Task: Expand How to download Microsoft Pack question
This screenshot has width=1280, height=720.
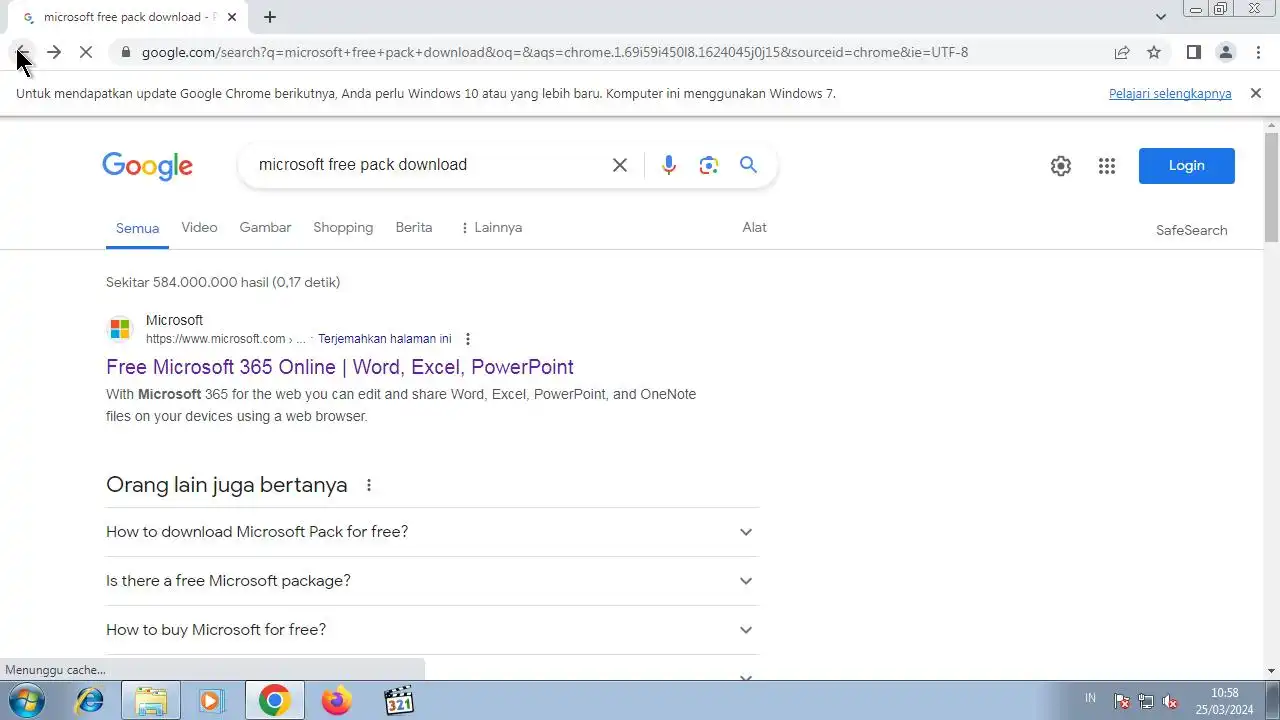Action: pyautogui.click(x=432, y=532)
